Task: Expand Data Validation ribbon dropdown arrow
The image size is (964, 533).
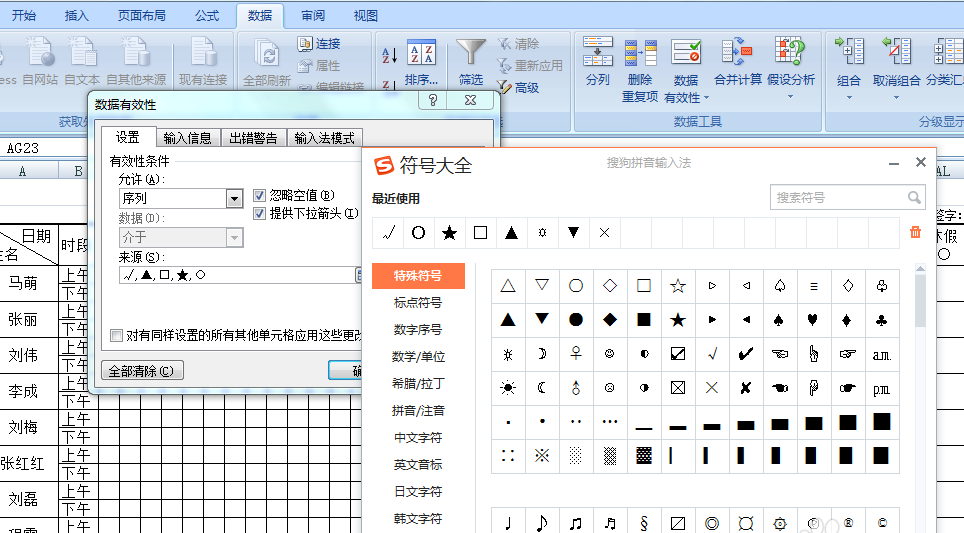Action: [x=706, y=98]
